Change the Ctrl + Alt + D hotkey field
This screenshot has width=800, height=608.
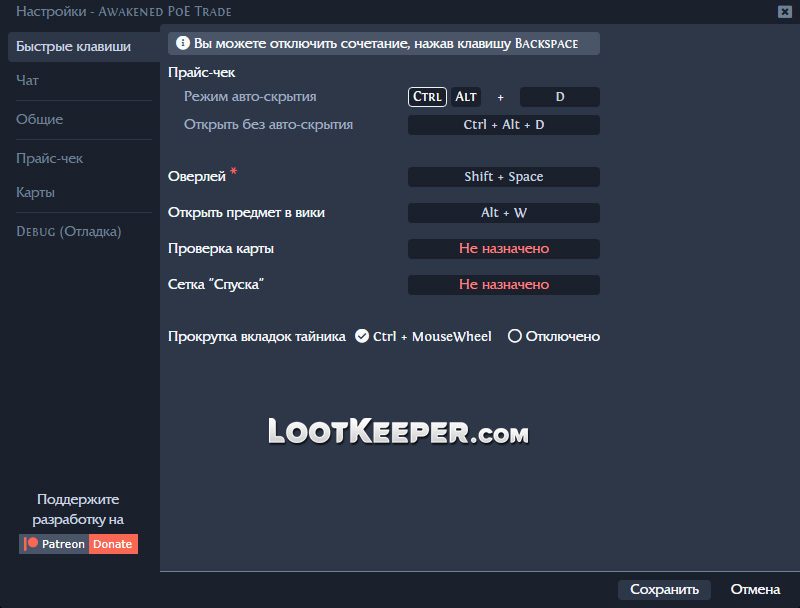[x=504, y=125]
